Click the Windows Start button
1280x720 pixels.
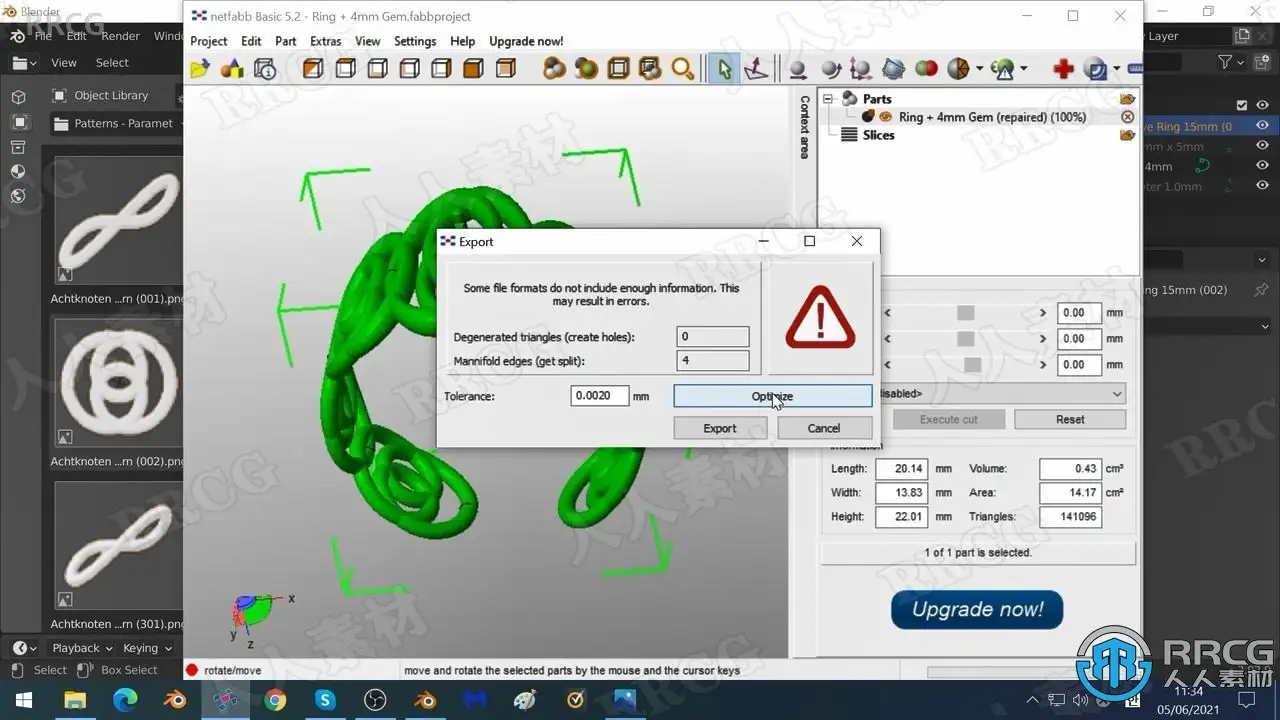coord(22,700)
